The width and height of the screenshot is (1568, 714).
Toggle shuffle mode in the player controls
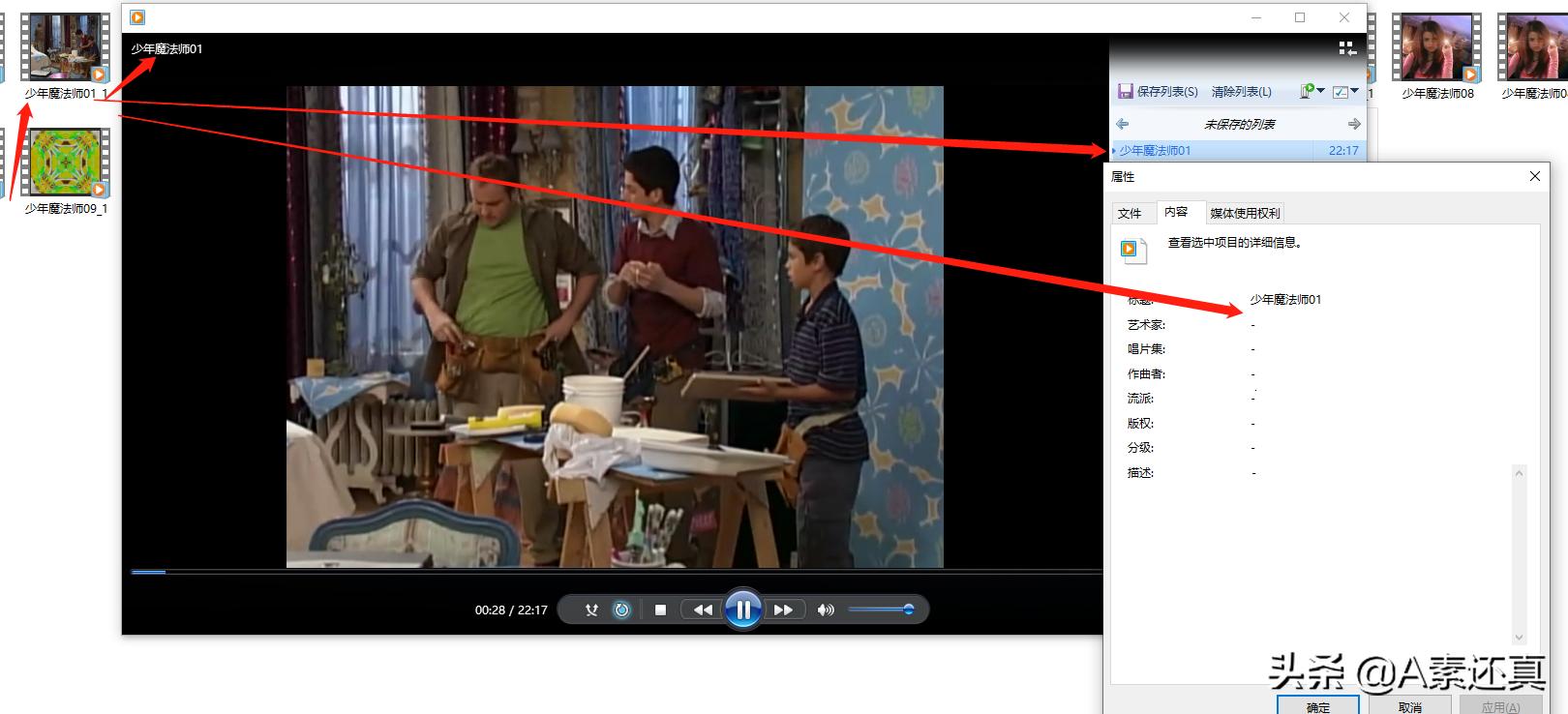coord(591,610)
